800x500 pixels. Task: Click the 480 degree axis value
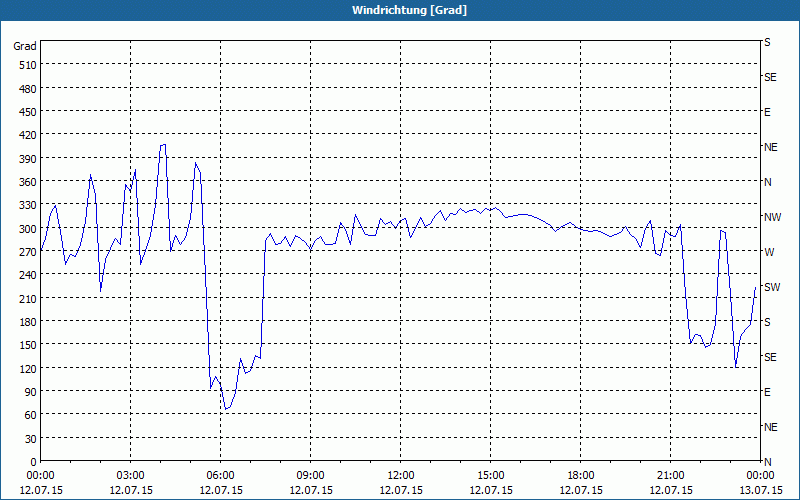[29, 89]
